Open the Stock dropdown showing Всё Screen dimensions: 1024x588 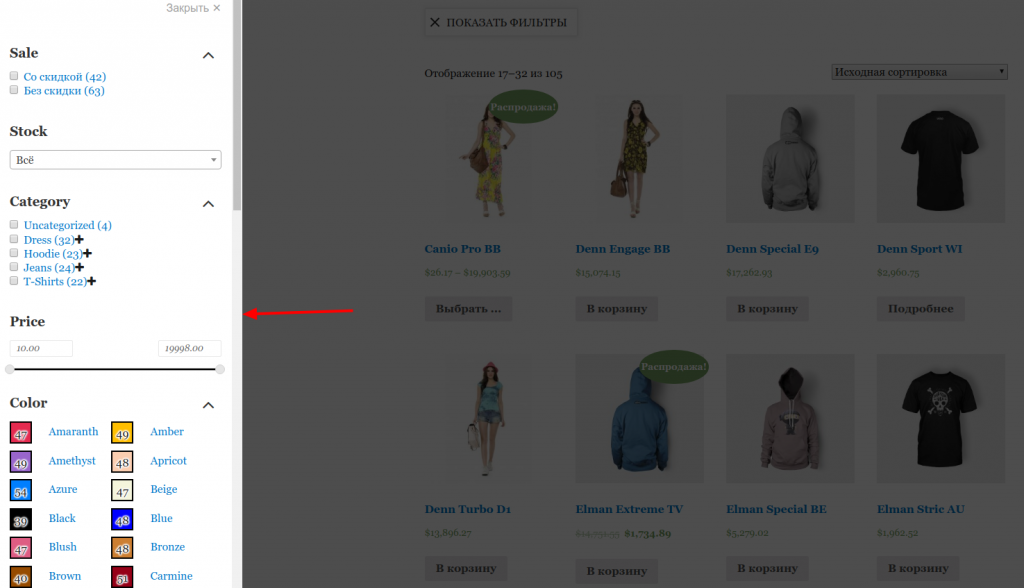(x=115, y=160)
